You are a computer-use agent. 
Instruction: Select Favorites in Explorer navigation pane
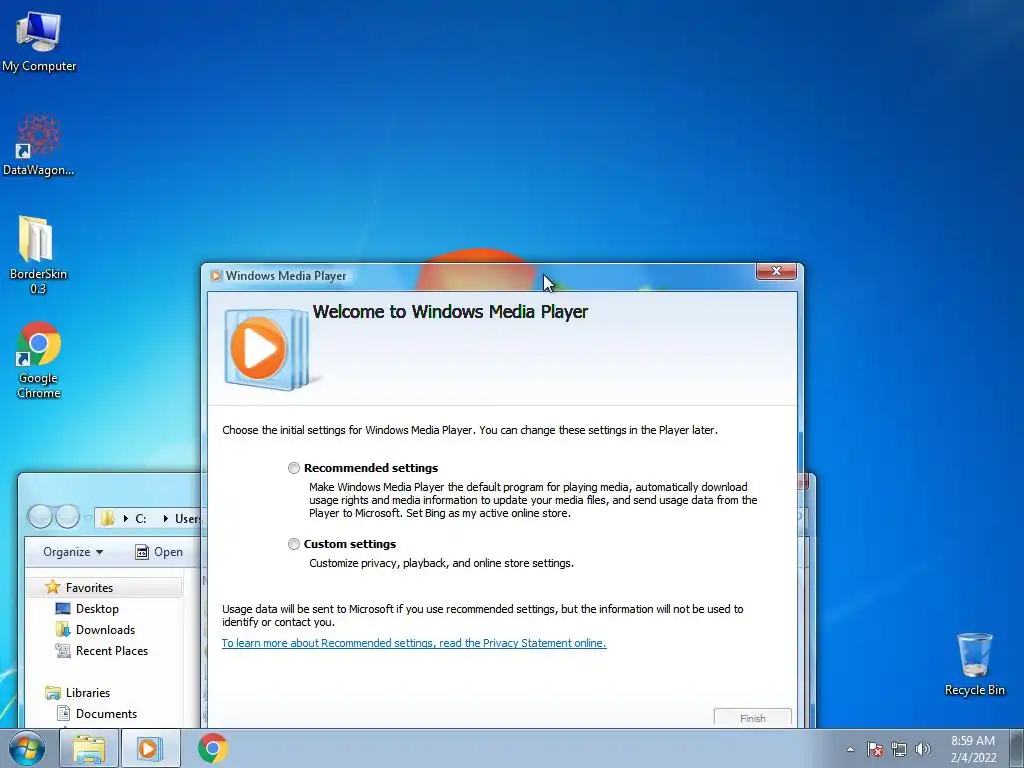coord(89,588)
